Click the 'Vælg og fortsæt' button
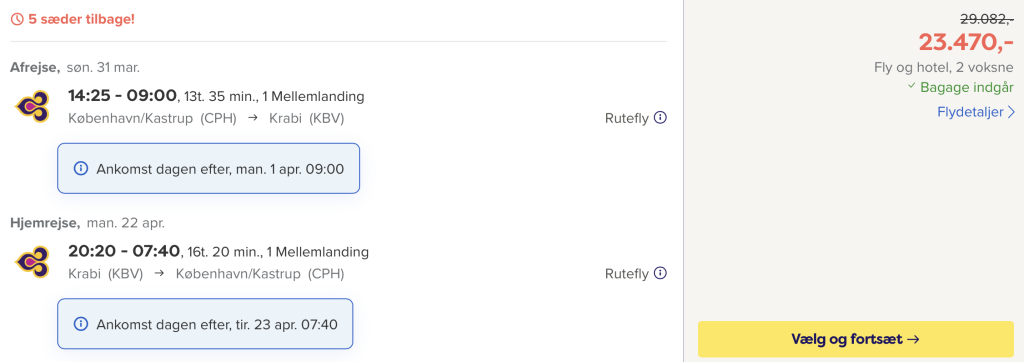This screenshot has height=362, width=1024. point(856,339)
